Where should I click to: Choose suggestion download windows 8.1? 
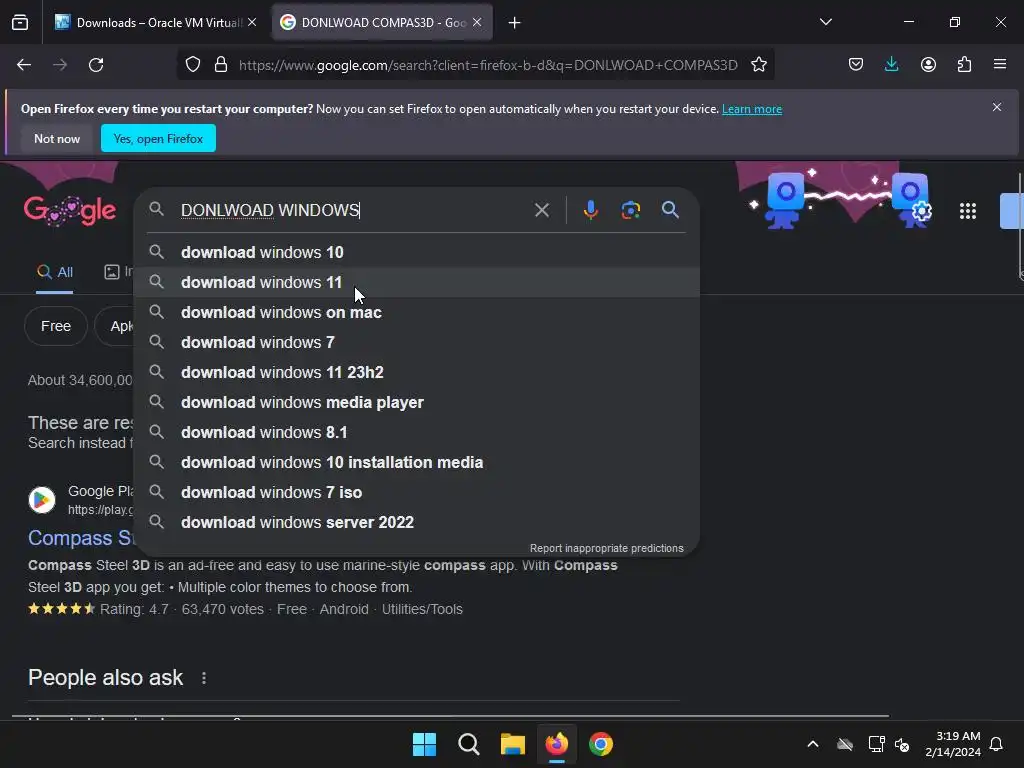point(417,432)
